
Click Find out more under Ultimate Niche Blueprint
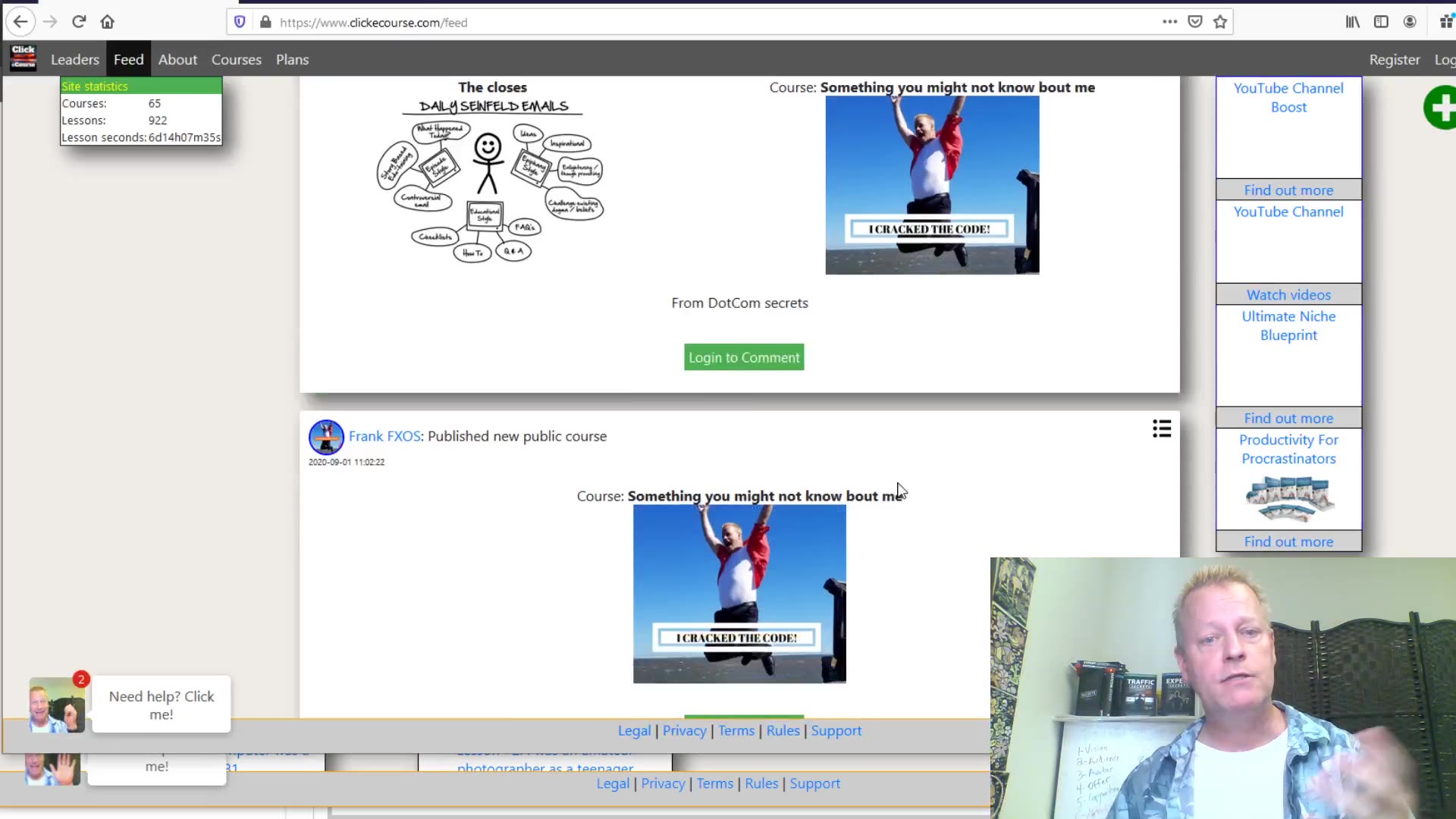(1288, 418)
